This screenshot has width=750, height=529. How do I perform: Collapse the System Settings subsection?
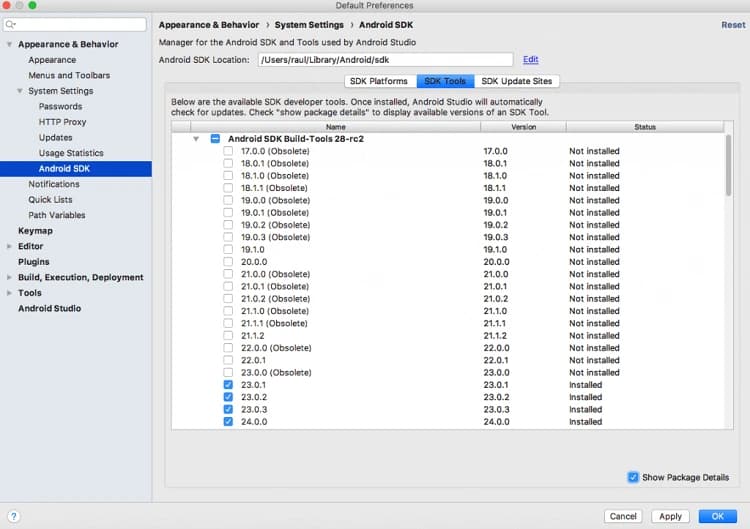tap(20, 91)
